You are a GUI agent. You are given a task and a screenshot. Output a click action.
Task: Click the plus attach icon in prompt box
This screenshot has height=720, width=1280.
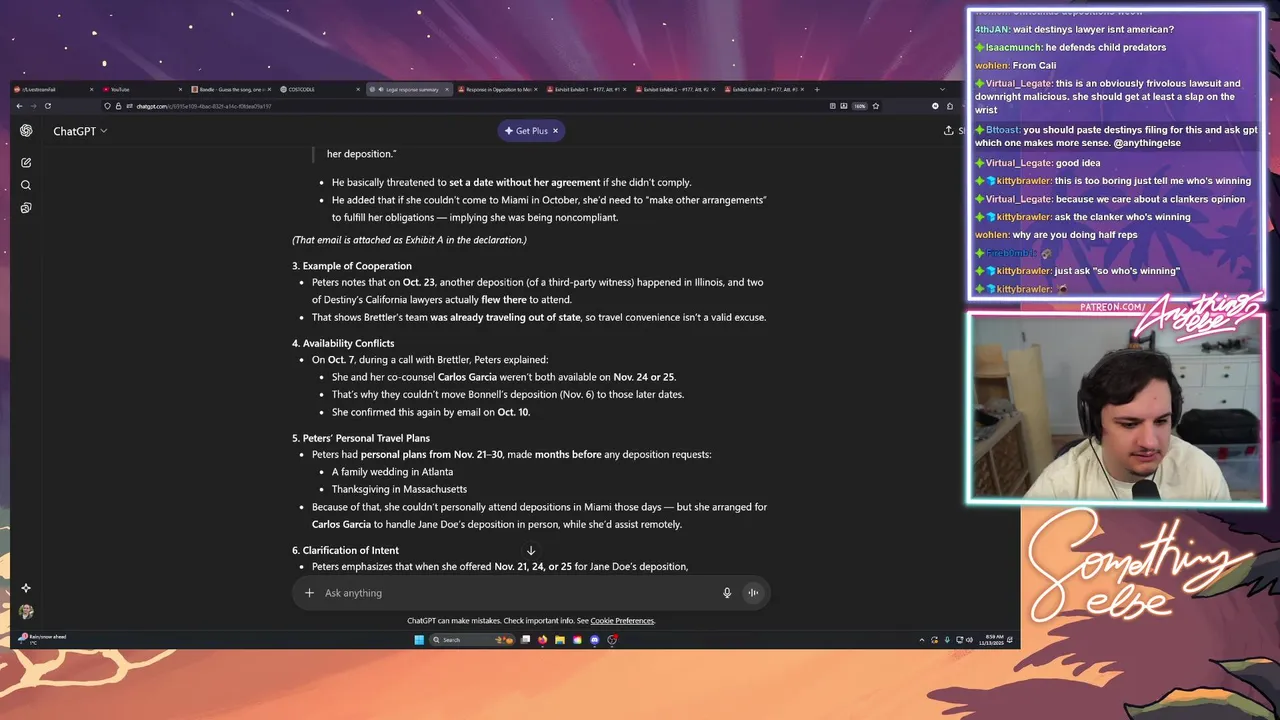click(309, 593)
